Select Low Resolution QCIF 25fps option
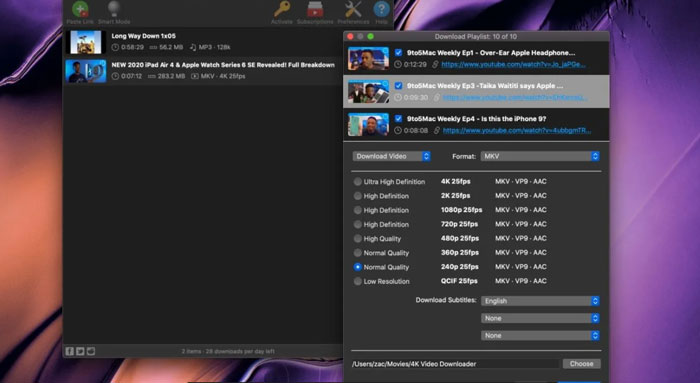700x383 pixels. 358,281
